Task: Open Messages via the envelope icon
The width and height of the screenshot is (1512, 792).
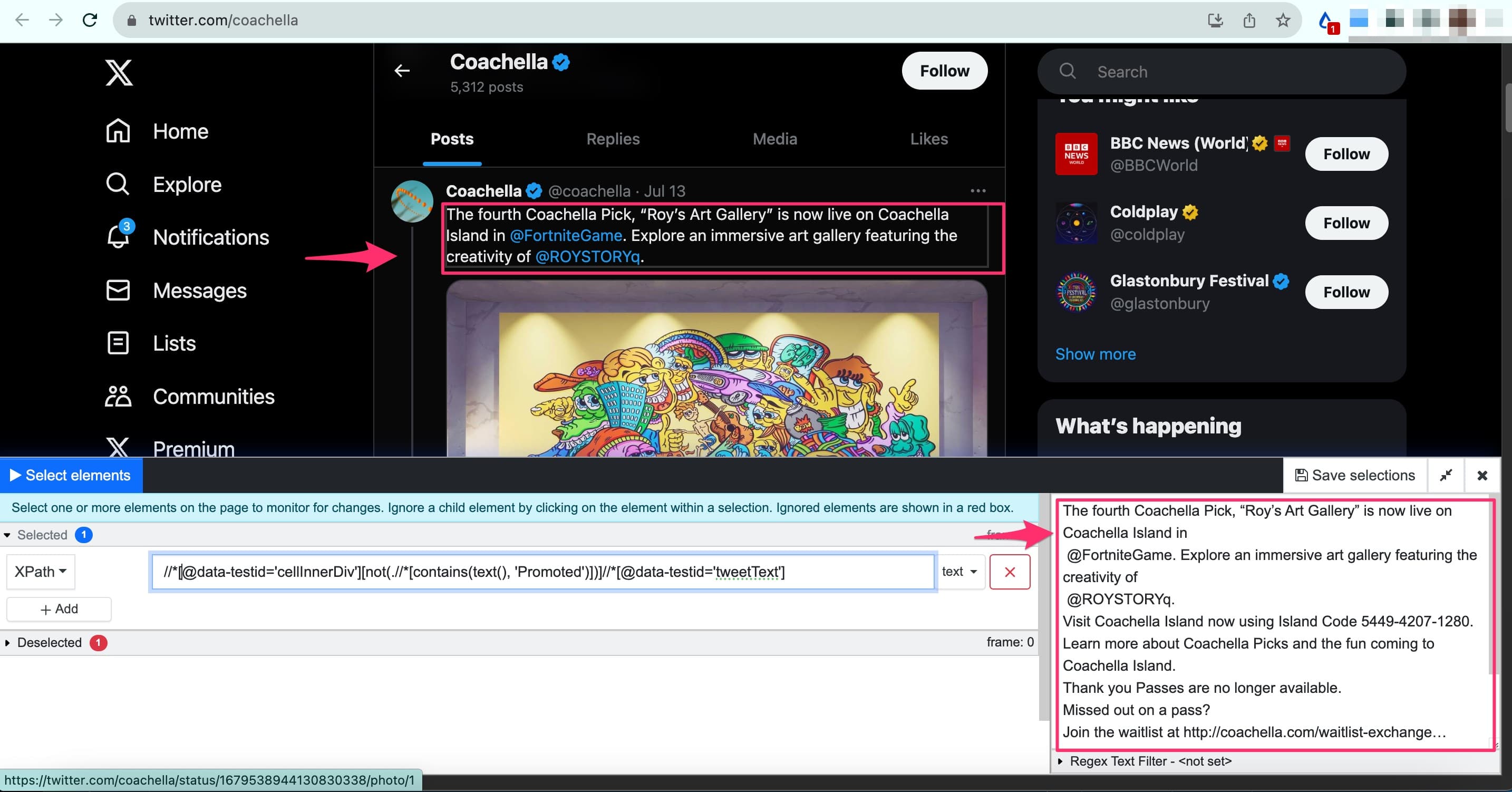Action: (x=118, y=290)
